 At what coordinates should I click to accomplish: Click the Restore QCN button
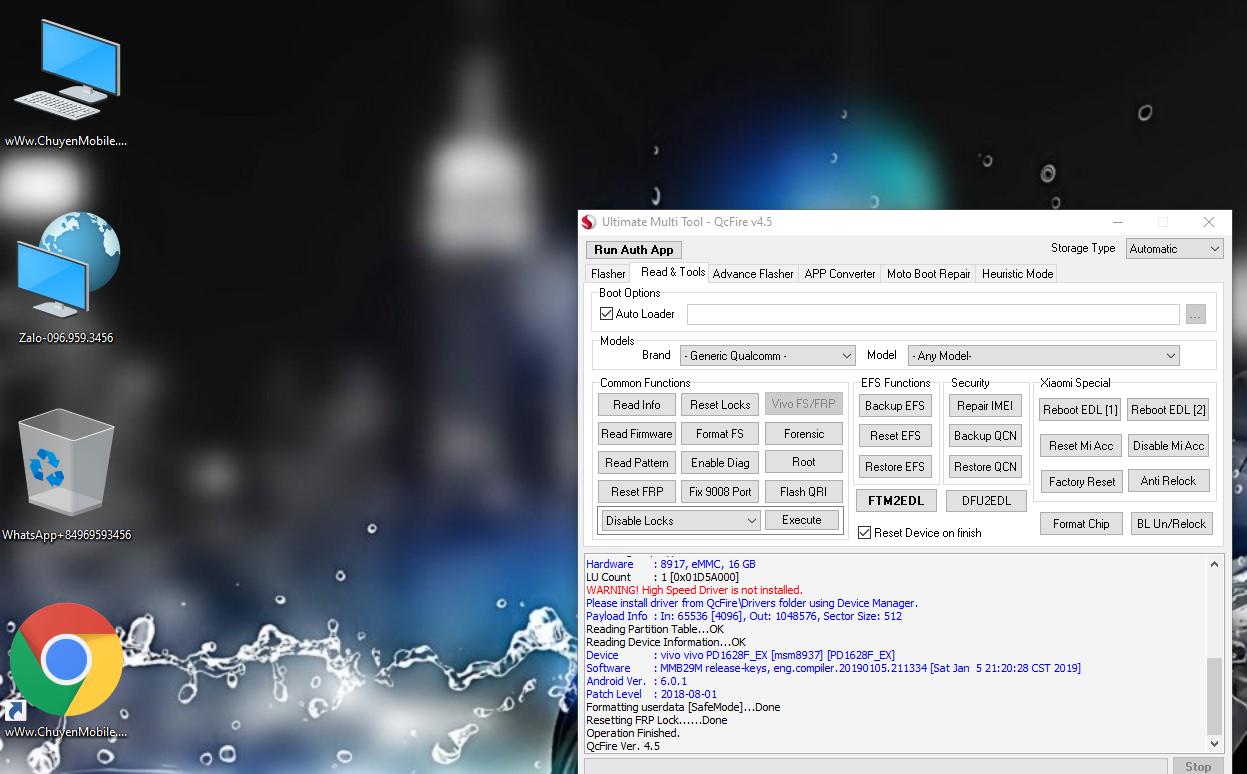[x=985, y=467]
